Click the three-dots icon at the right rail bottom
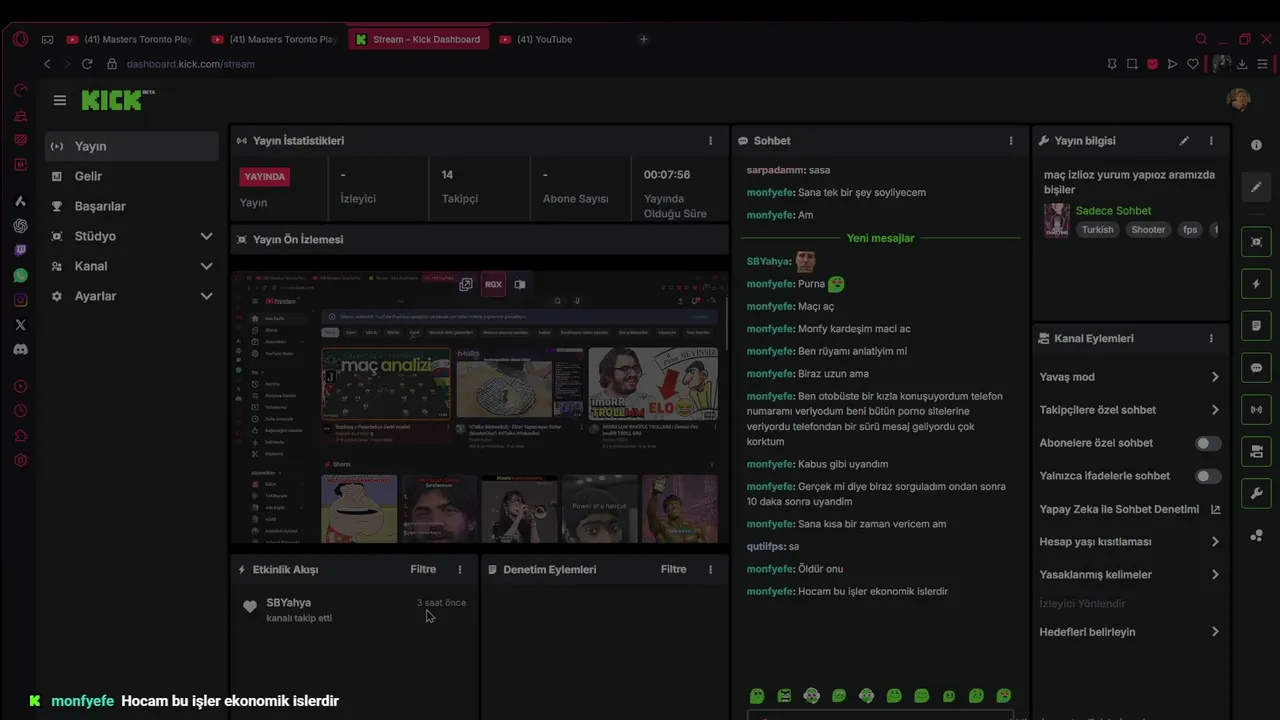This screenshot has width=1280, height=720. click(x=1257, y=536)
